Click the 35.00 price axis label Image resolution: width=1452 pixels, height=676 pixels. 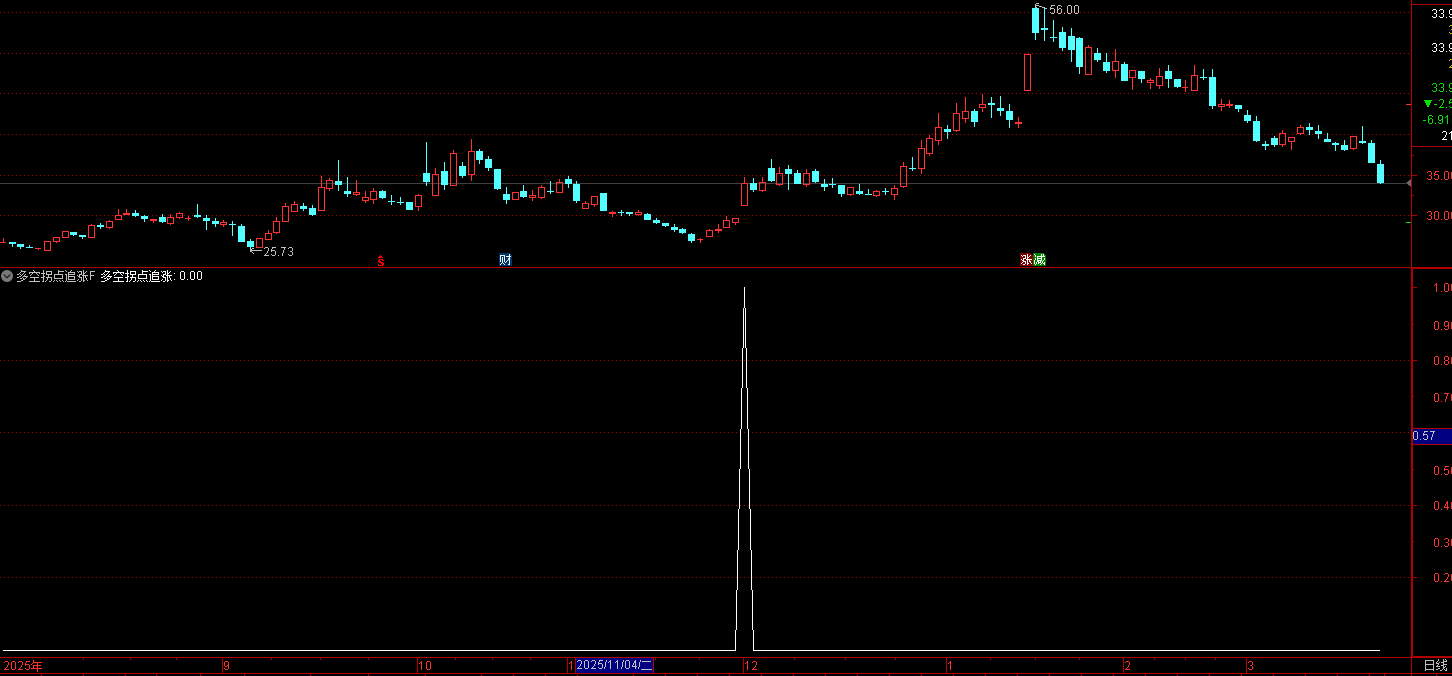(x=1438, y=176)
